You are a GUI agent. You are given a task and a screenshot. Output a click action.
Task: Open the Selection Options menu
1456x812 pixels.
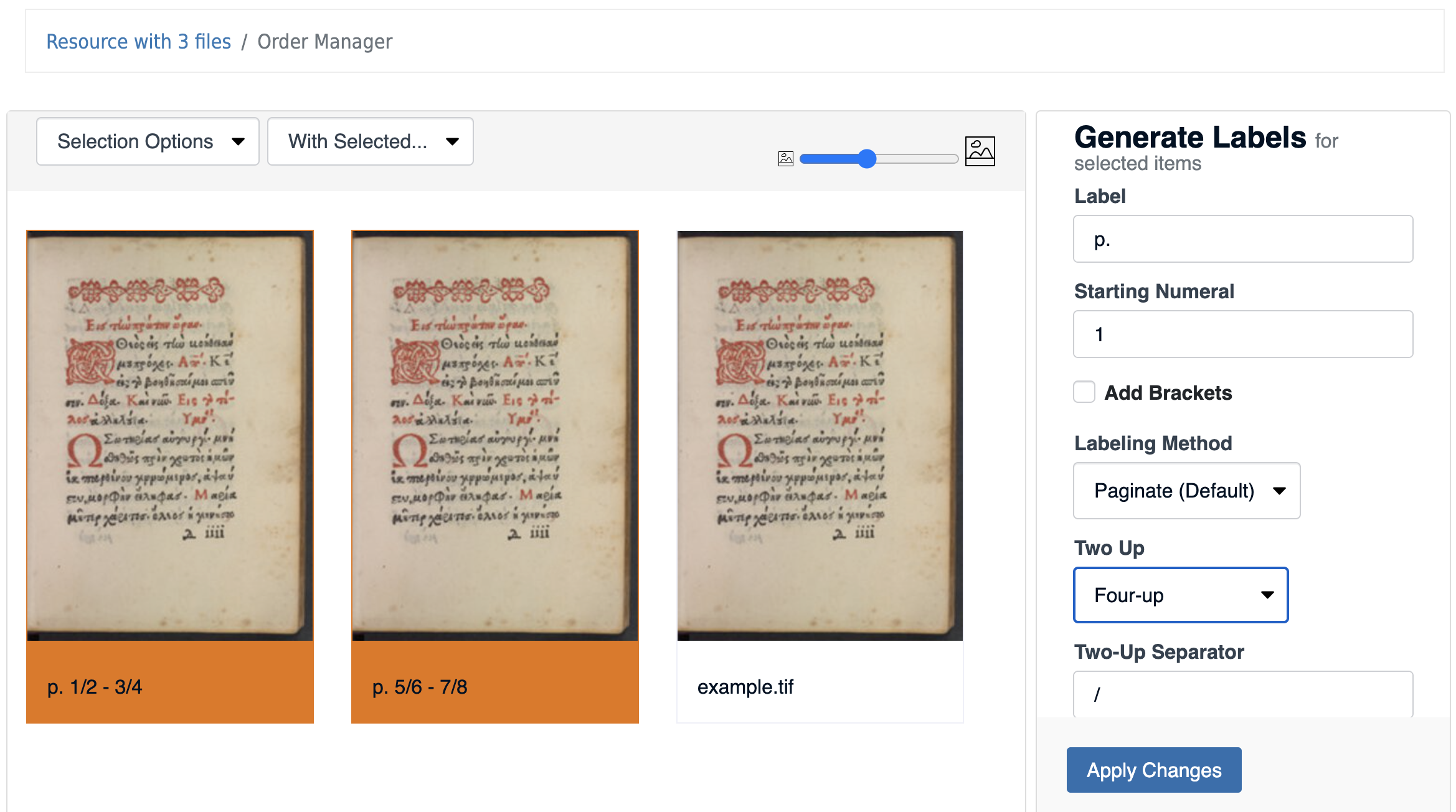coord(147,141)
